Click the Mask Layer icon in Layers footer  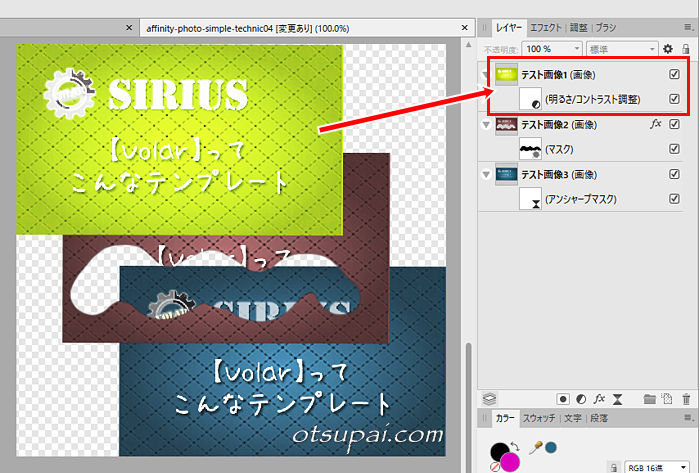click(563, 399)
